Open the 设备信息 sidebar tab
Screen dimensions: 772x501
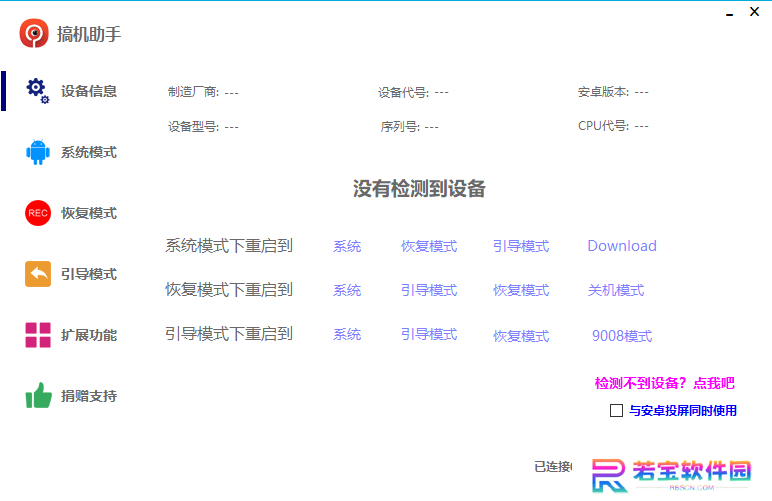point(89,91)
